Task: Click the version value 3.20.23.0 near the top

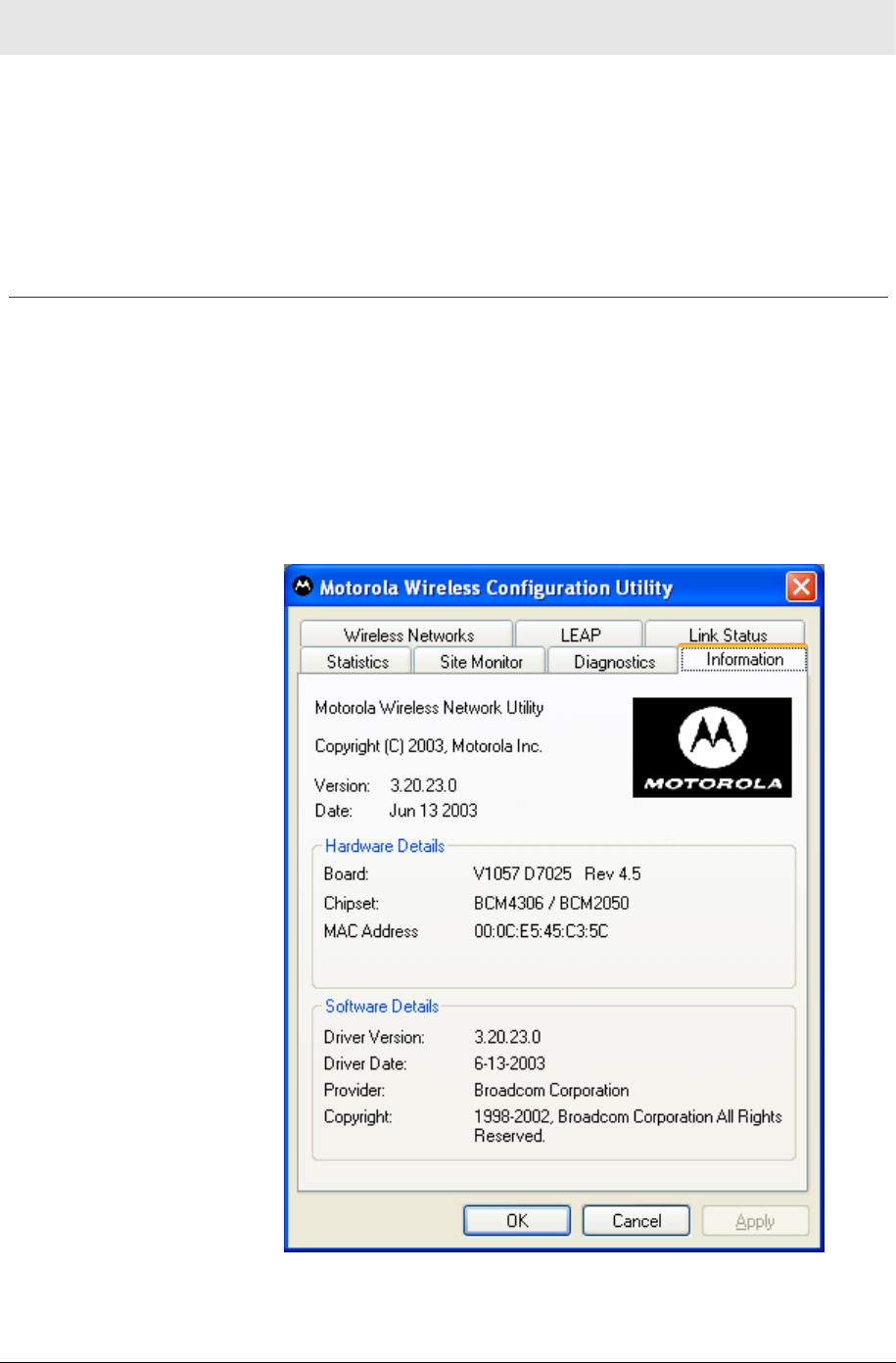Action: click(423, 785)
